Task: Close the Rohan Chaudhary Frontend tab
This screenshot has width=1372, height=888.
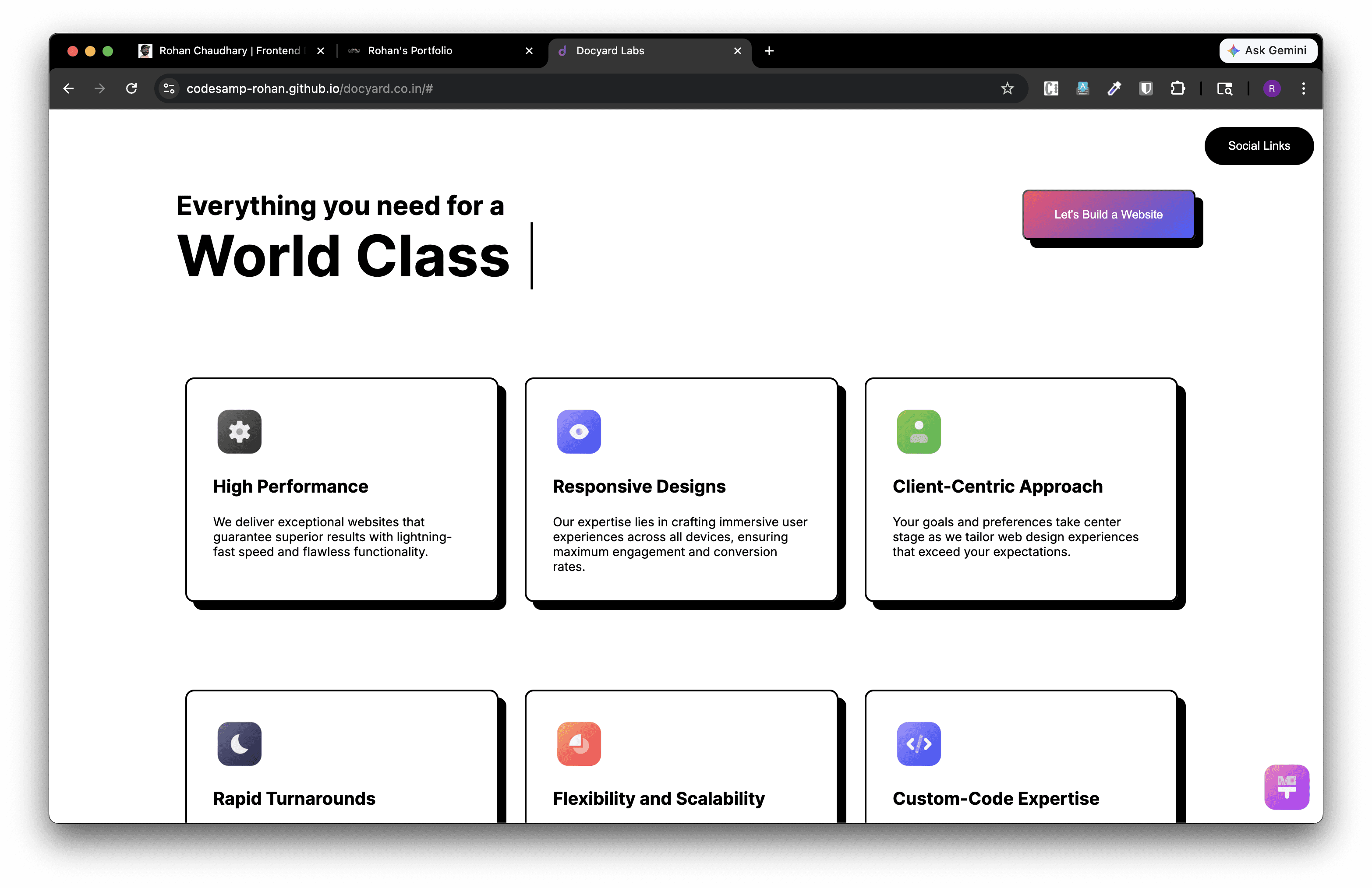Action: click(321, 51)
